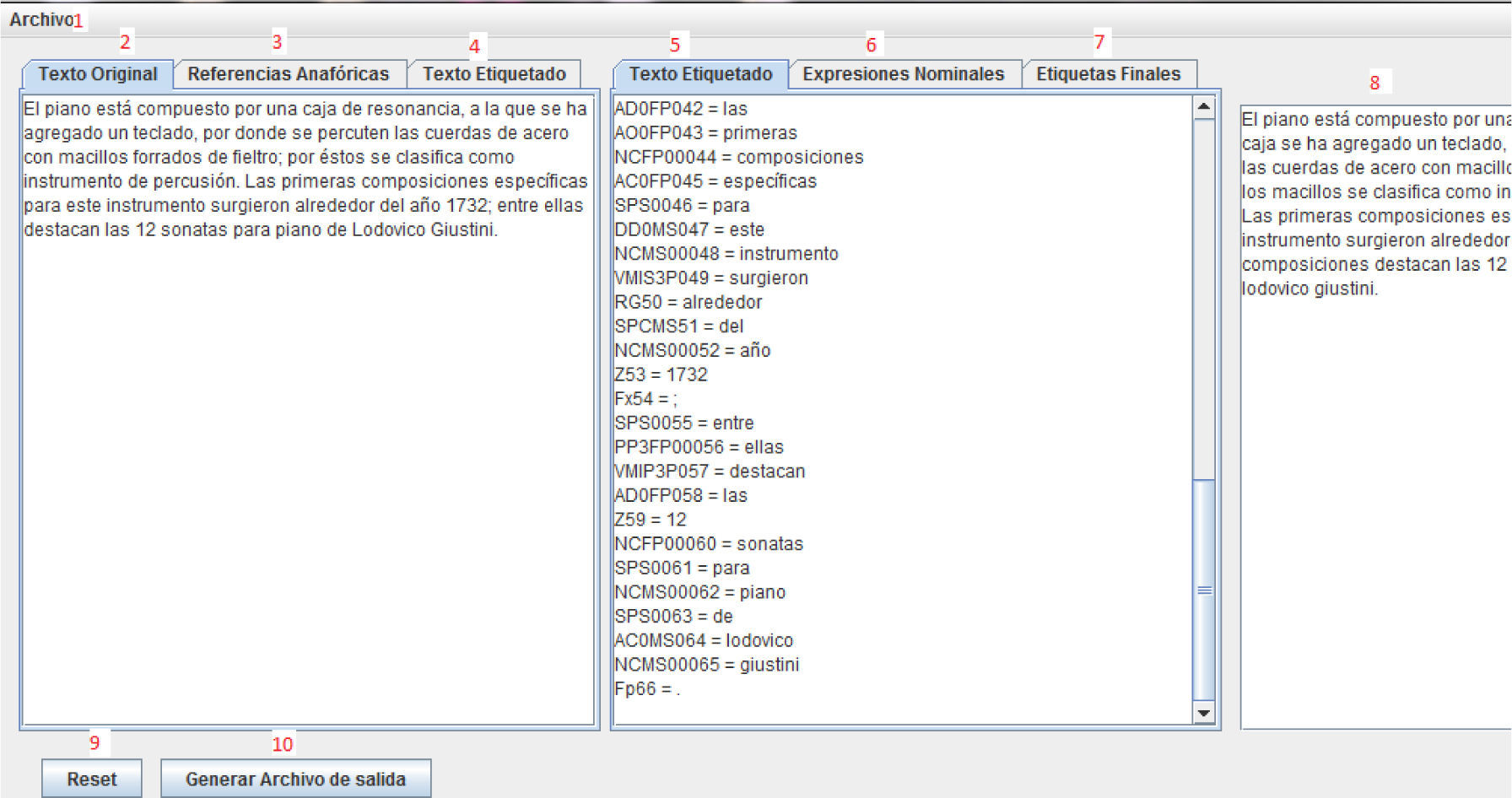
Task: Open the Etiquetas Finales tab
Action: [1108, 74]
